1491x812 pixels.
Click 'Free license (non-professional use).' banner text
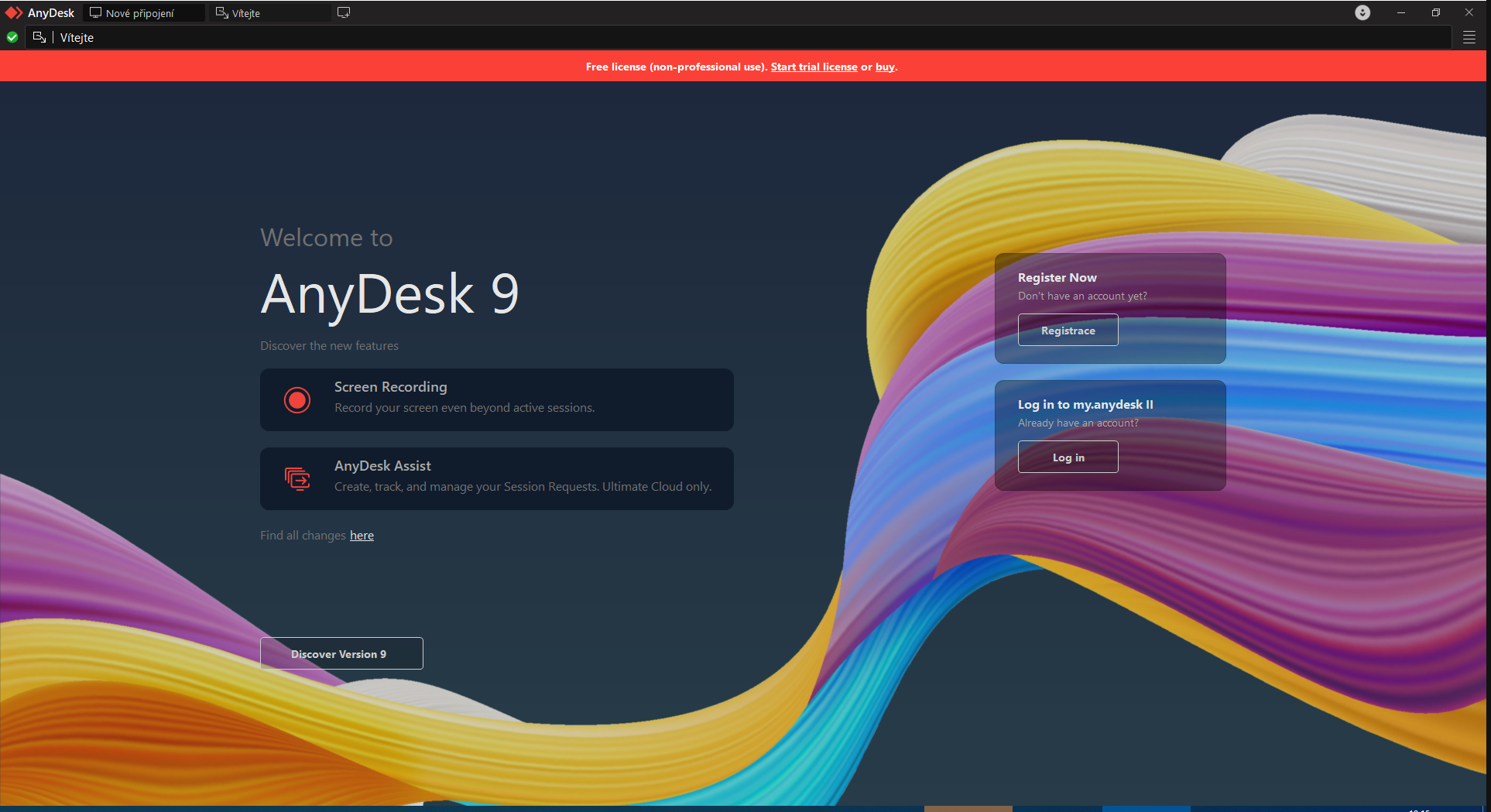(677, 67)
